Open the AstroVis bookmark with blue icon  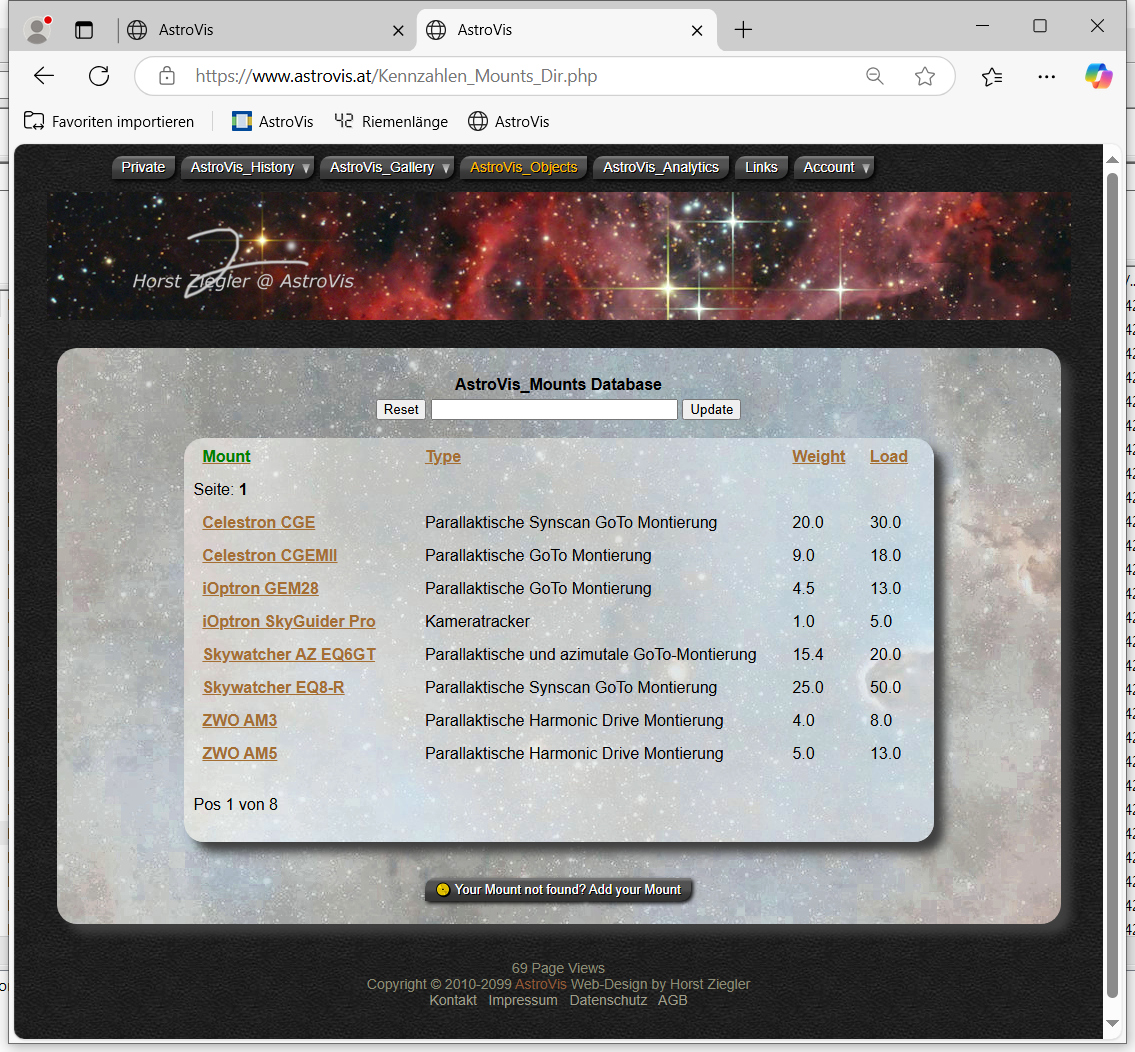pyautogui.click(x=272, y=122)
